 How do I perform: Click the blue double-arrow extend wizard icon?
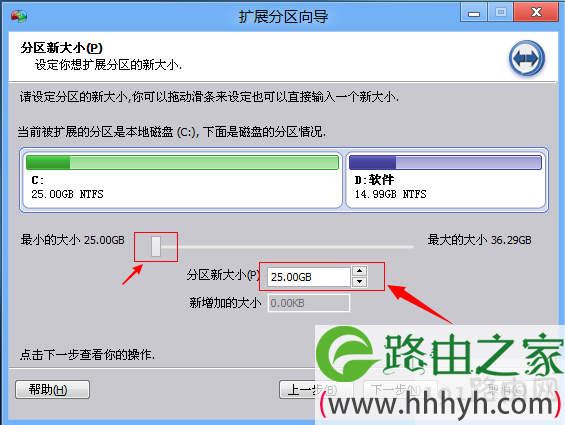(x=526, y=58)
